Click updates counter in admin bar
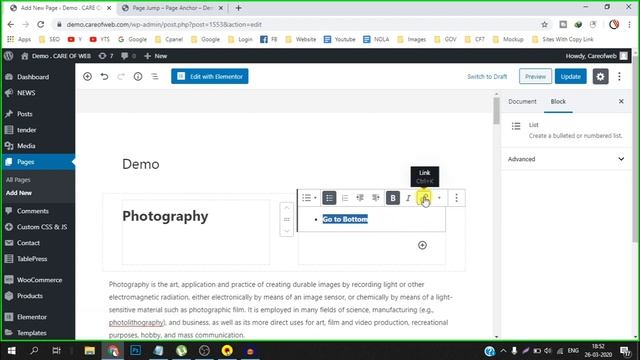The height and width of the screenshot is (360, 640). pos(106,56)
